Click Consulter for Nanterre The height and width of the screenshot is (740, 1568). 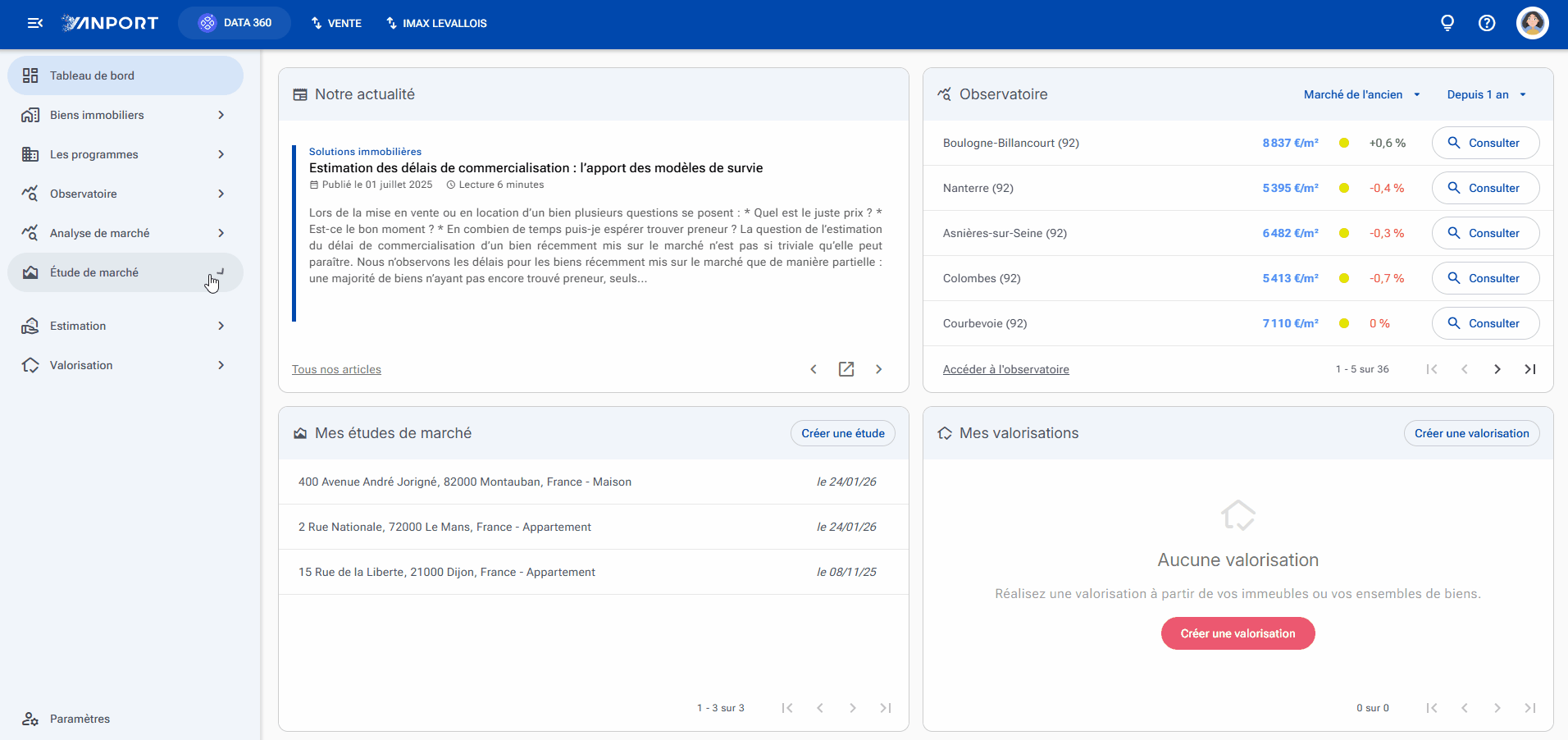click(1485, 188)
